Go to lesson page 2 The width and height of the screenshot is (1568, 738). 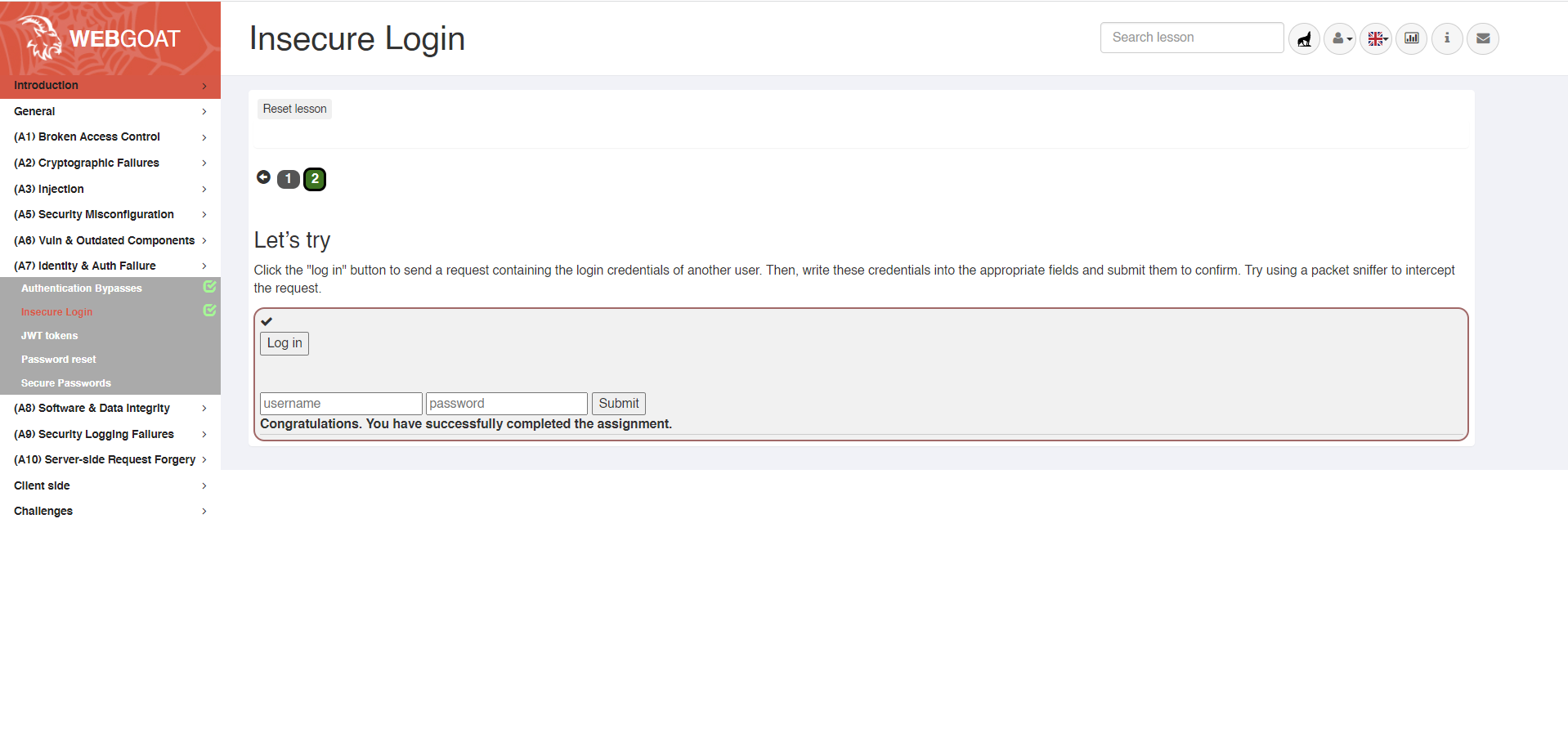[315, 179]
